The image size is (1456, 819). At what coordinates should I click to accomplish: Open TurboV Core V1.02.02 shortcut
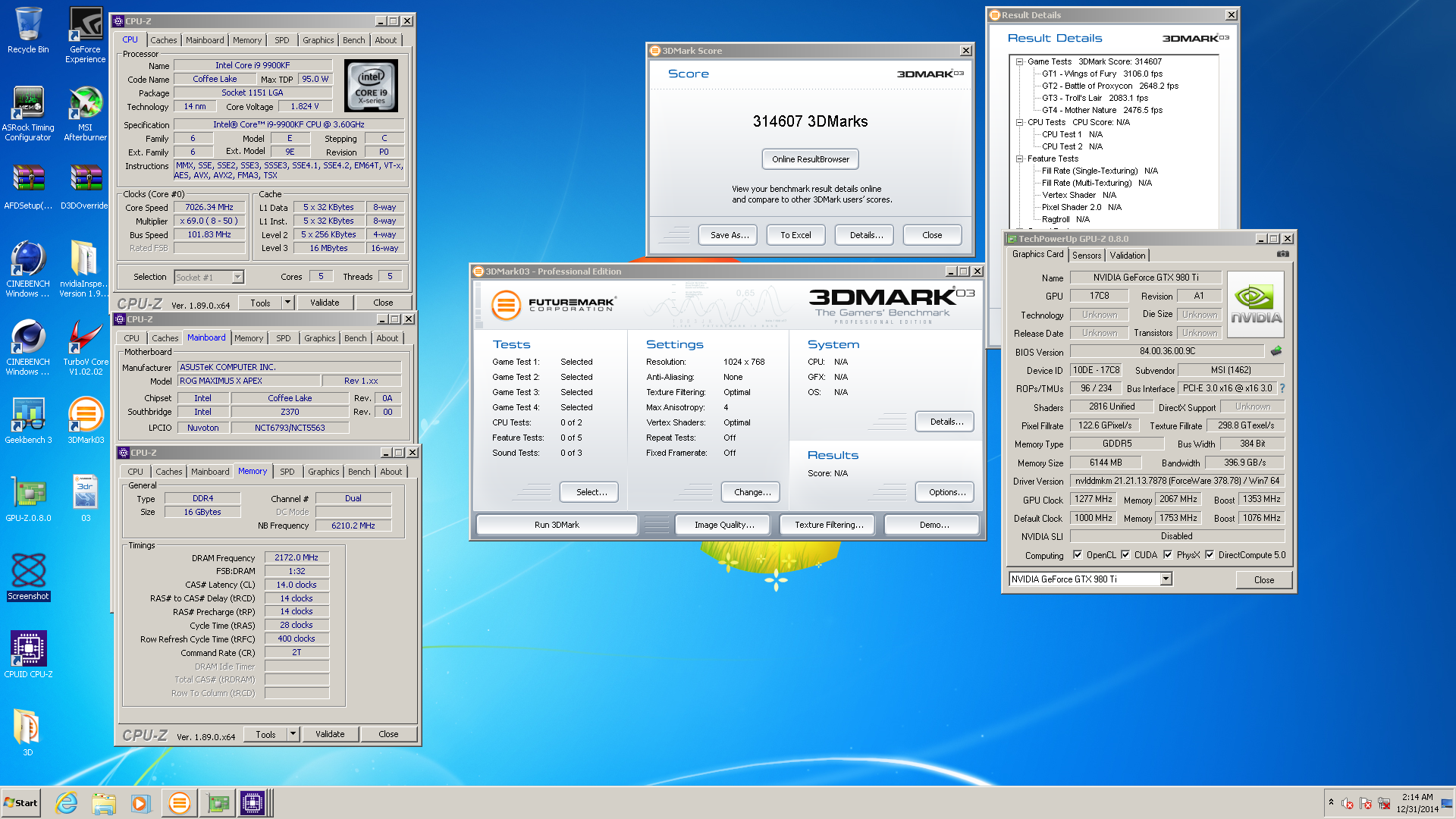[x=86, y=346]
